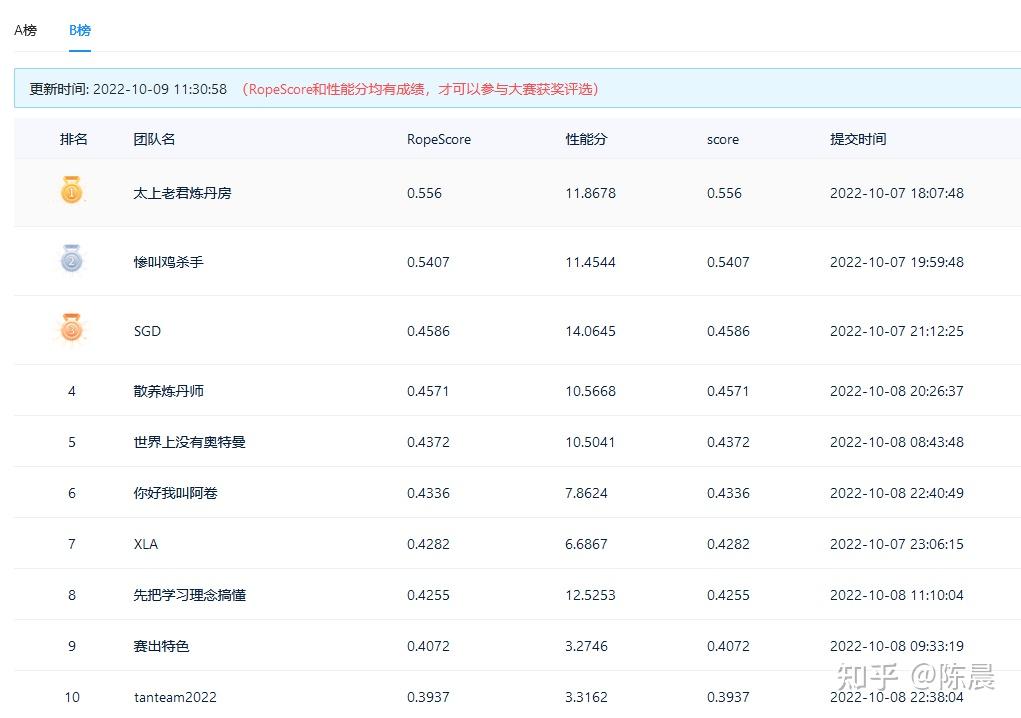Viewport: 1021px width, 718px height.
Task: Click submission time 2022-10-07 19:59:48
Action: (897, 262)
